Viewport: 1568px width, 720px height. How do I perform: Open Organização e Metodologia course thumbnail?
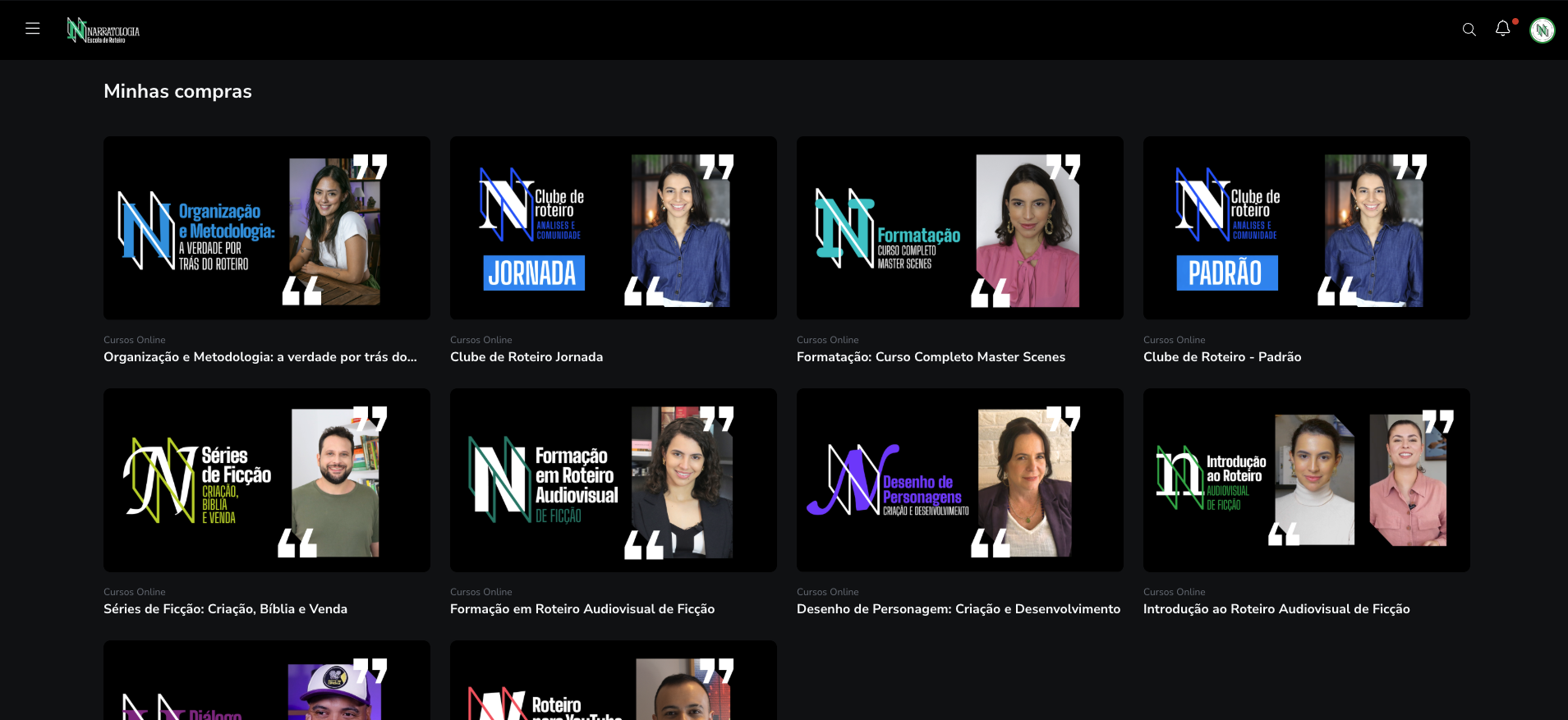tap(267, 228)
